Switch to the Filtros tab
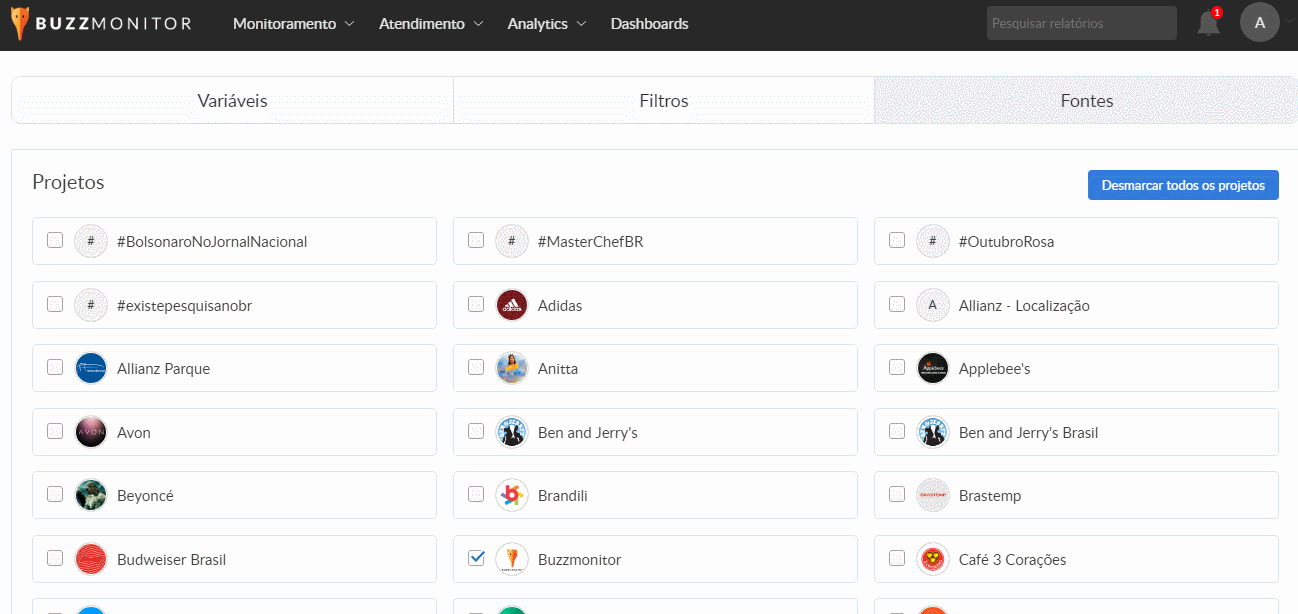This screenshot has height=614, width=1298. [x=664, y=101]
